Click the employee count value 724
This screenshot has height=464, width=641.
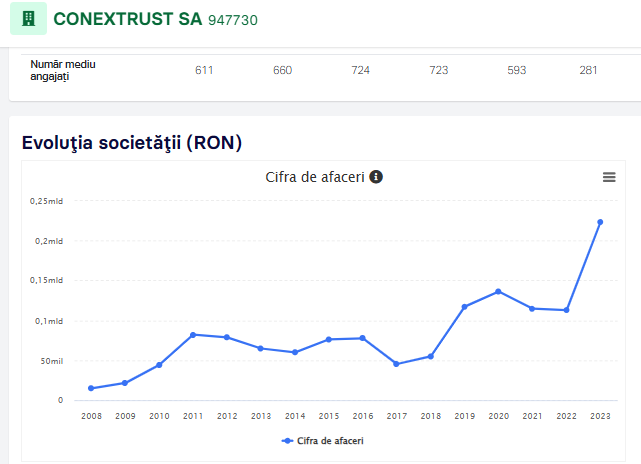(360, 70)
